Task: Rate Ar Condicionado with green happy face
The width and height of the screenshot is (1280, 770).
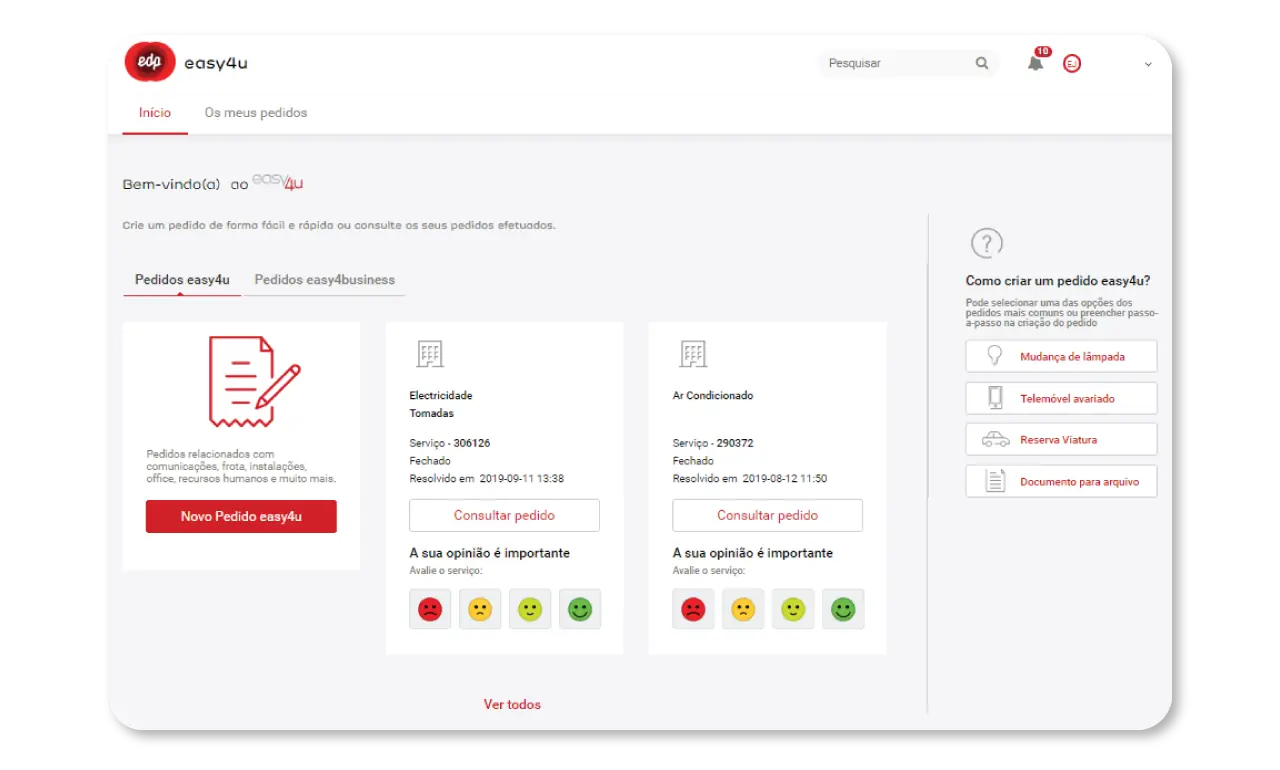Action: pos(843,609)
